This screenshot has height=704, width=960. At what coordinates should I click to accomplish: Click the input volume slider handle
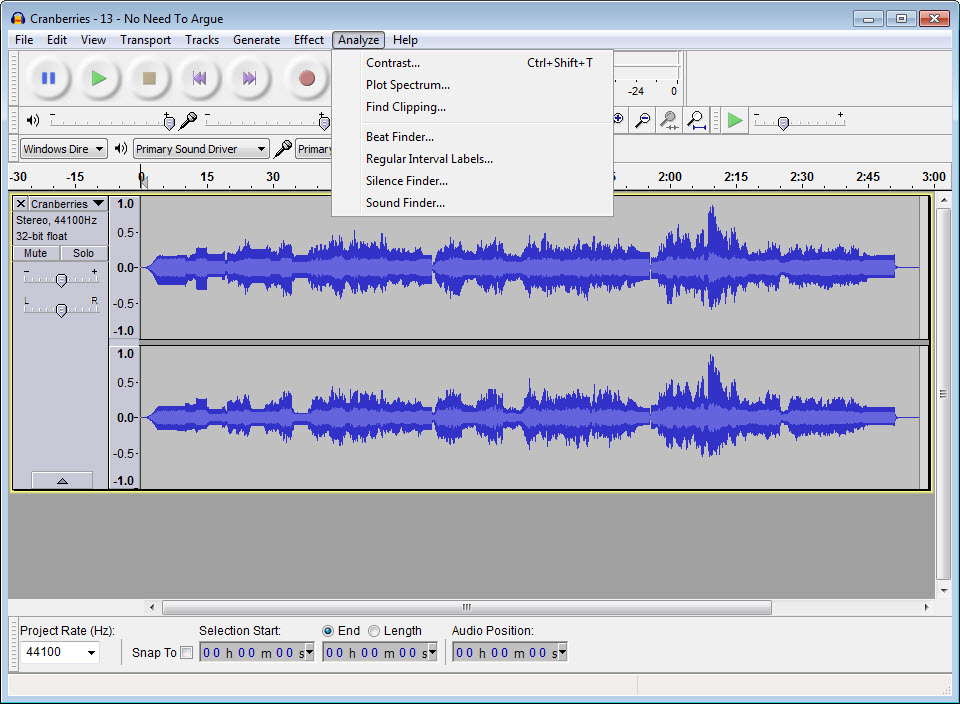324,122
